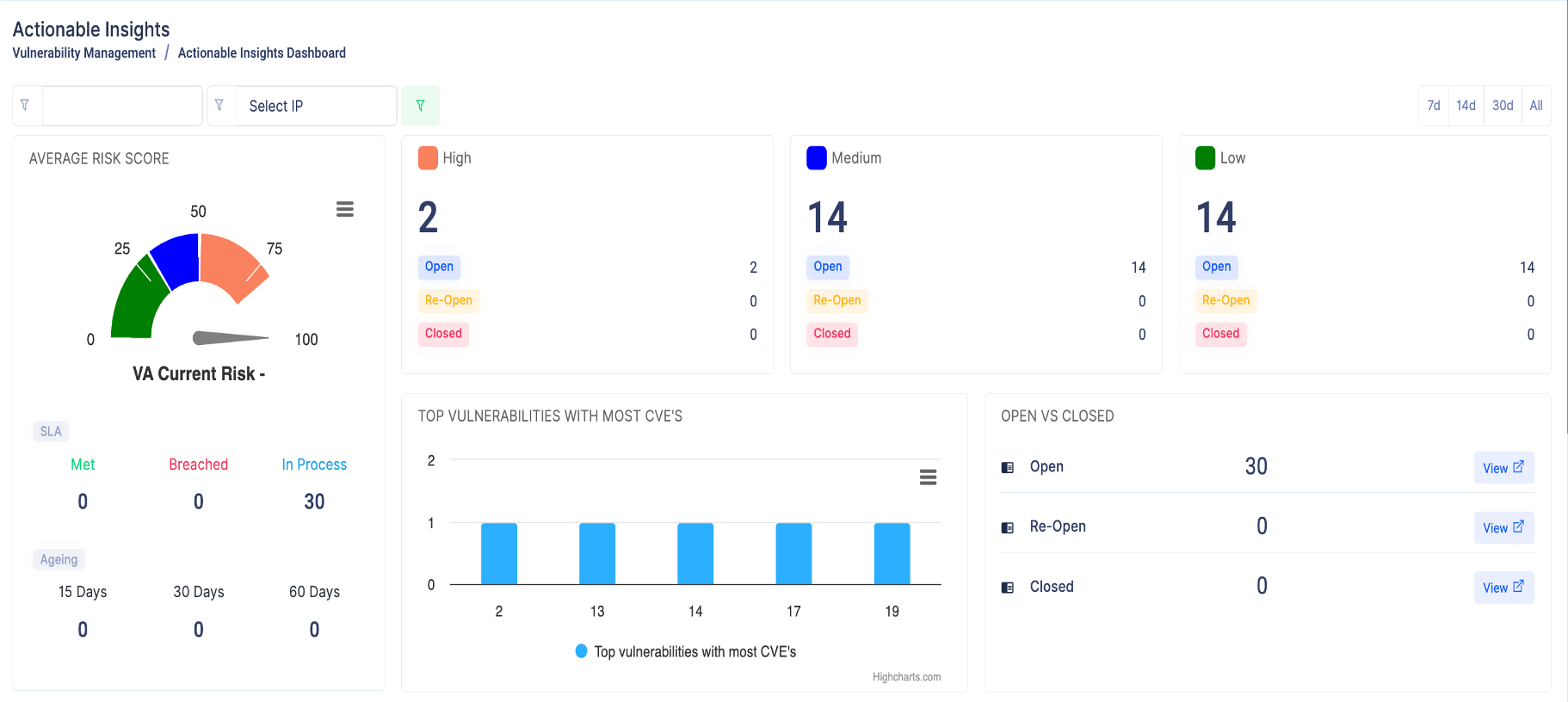Toggle the High severity Open badge
The image size is (1568, 702).
439,267
